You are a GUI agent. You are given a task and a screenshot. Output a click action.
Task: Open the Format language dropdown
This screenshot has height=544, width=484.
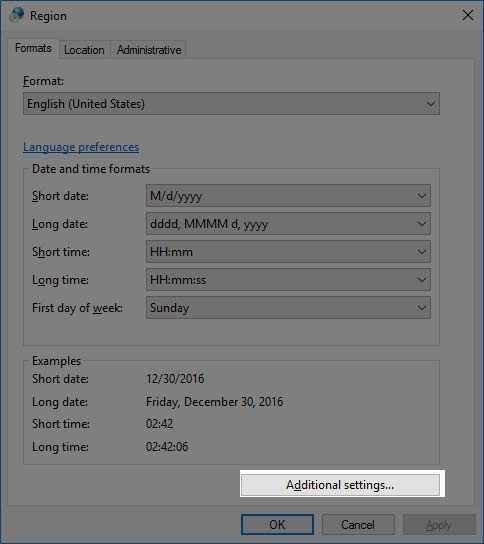pyautogui.click(x=231, y=103)
